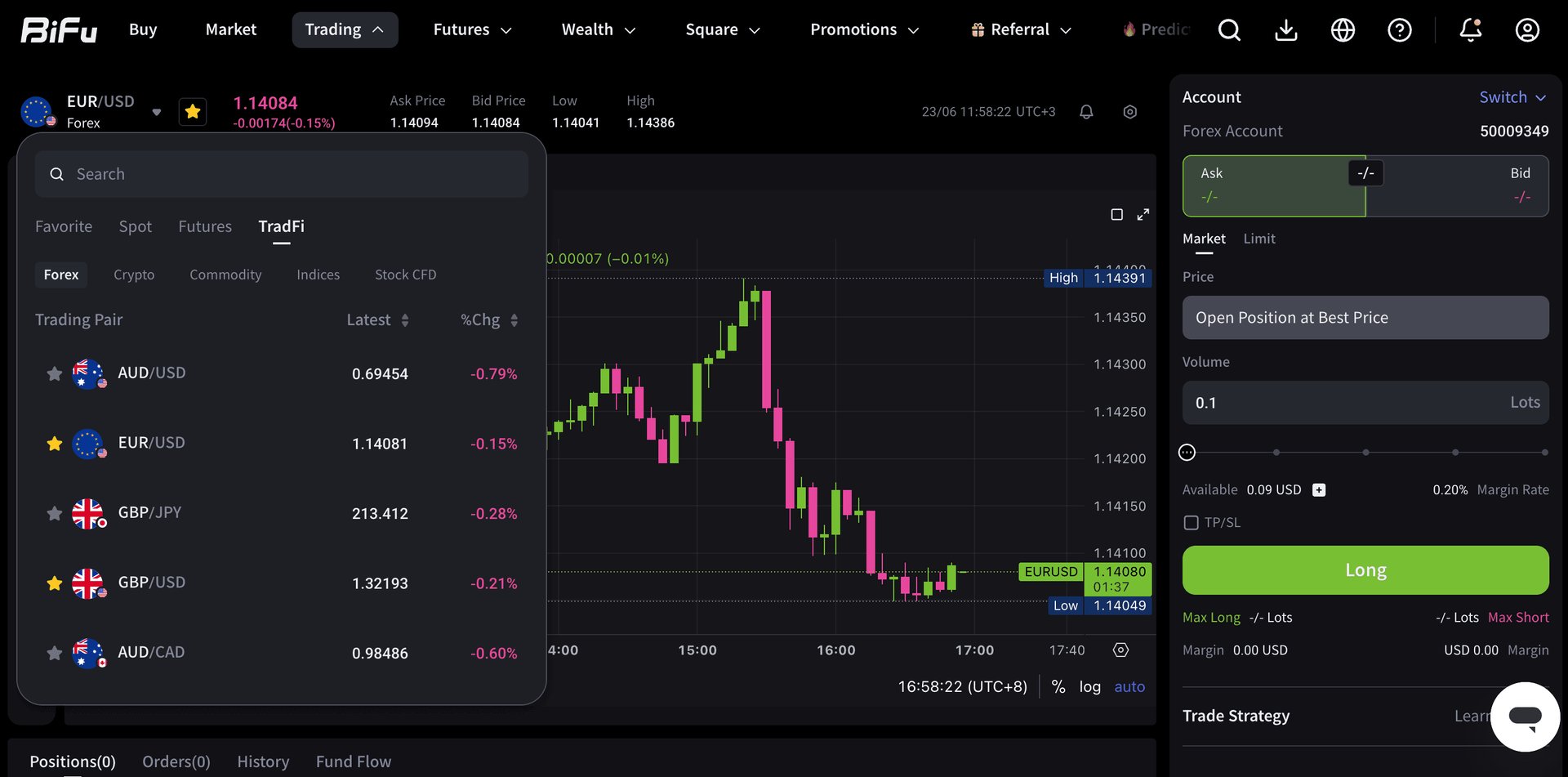Enable the TP/SL checkbox

[1192, 523]
